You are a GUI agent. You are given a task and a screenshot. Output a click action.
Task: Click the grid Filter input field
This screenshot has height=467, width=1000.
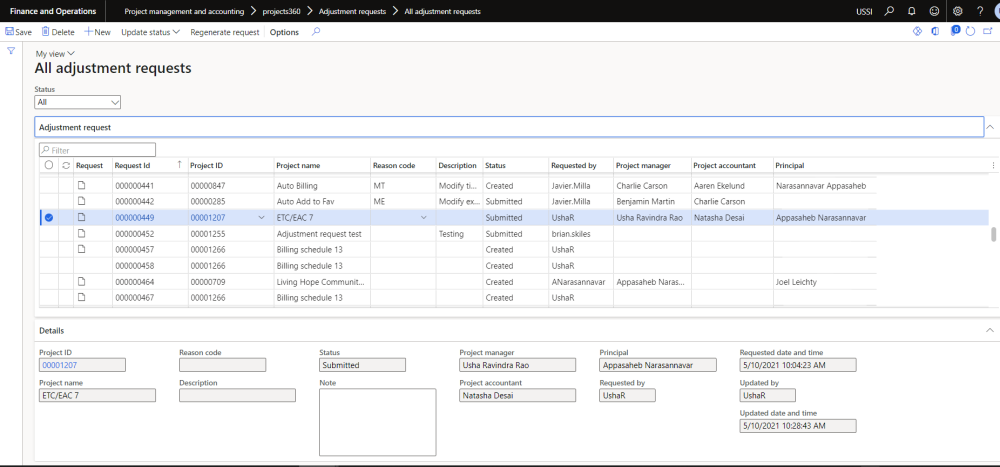tap(100, 150)
